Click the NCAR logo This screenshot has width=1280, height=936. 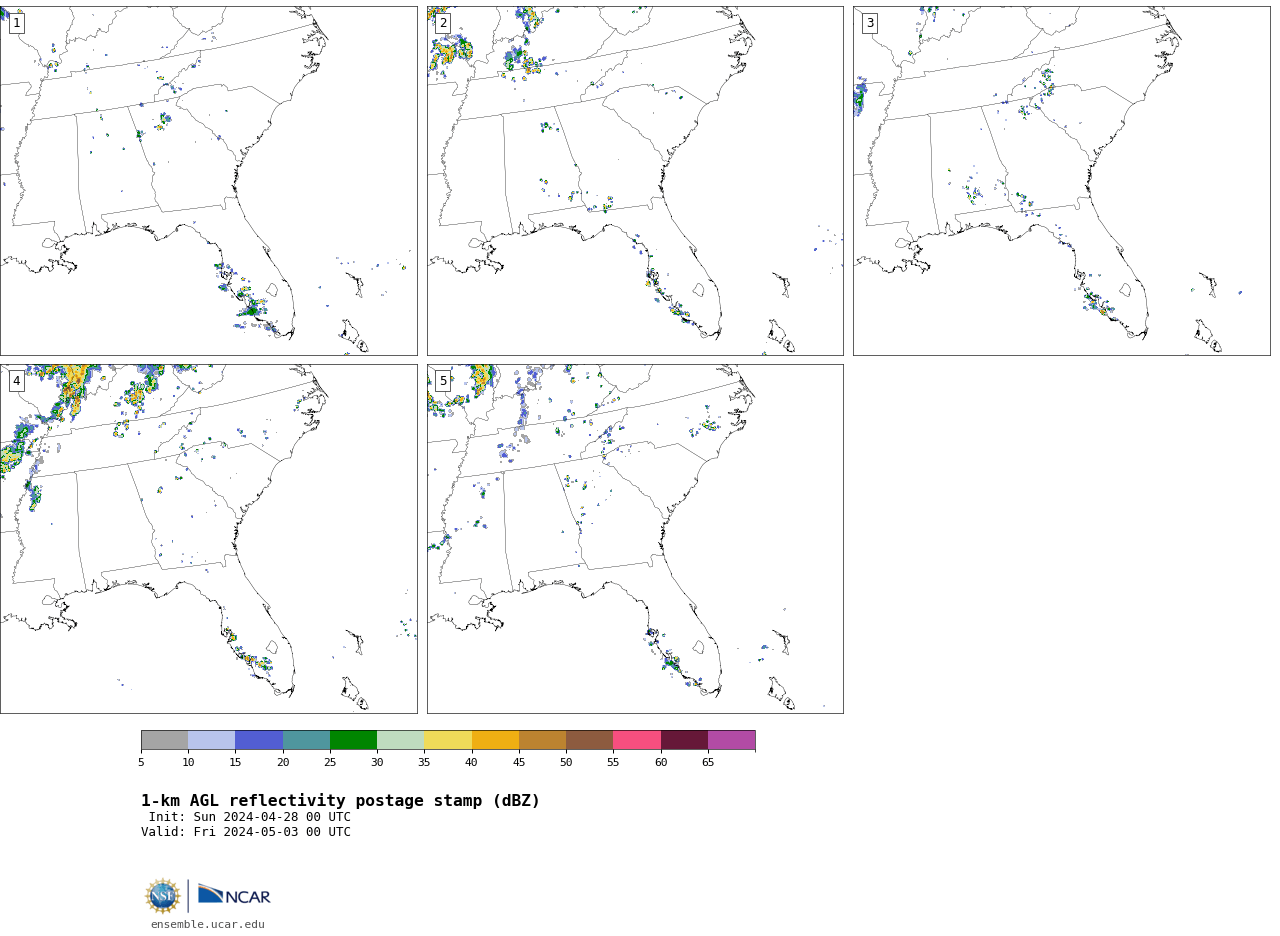point(234,895)
